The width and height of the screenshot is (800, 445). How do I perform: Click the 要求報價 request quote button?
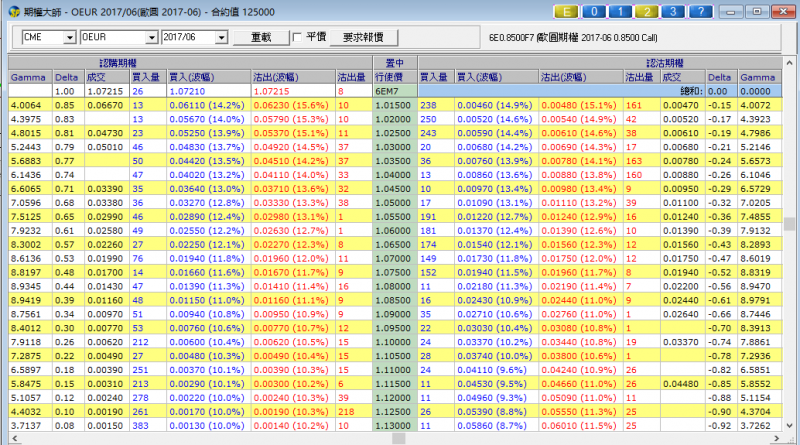click(363, 37)
